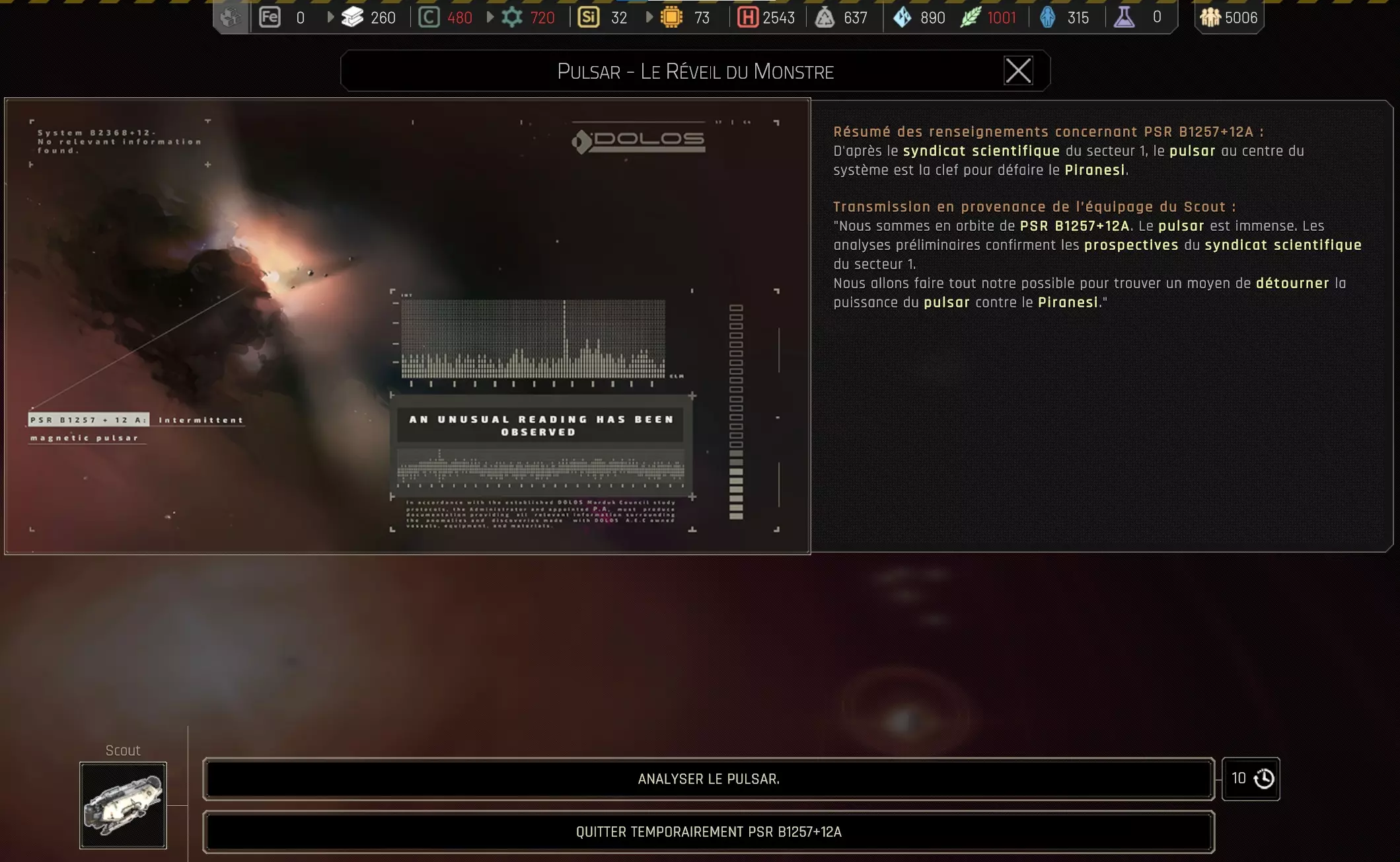Choose Quitter temporairement PSR B1257+12A
This screenshot has height=862, width=1400.
(x=708, y=832)
